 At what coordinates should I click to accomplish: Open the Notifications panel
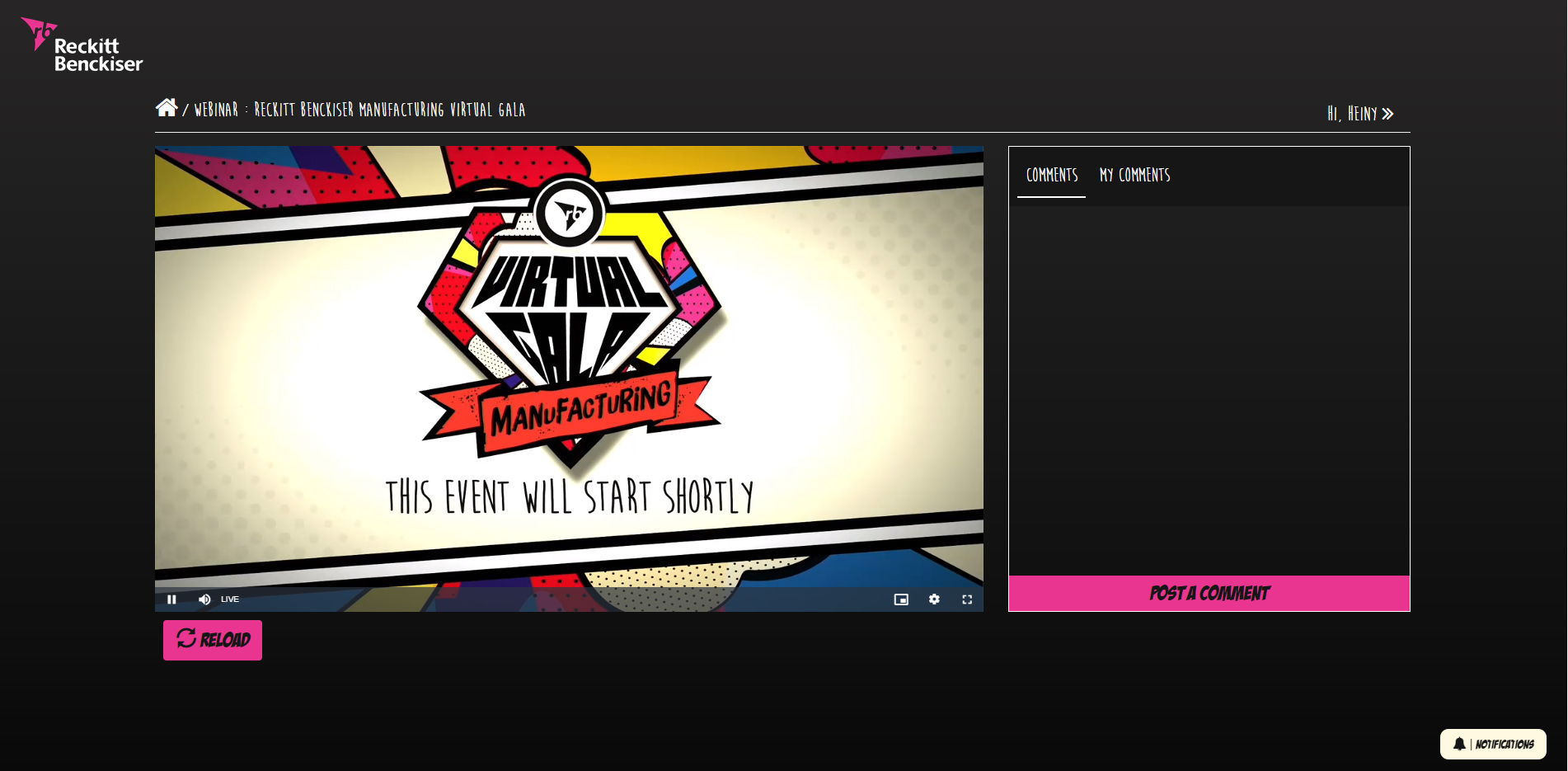coord(1504,744)
